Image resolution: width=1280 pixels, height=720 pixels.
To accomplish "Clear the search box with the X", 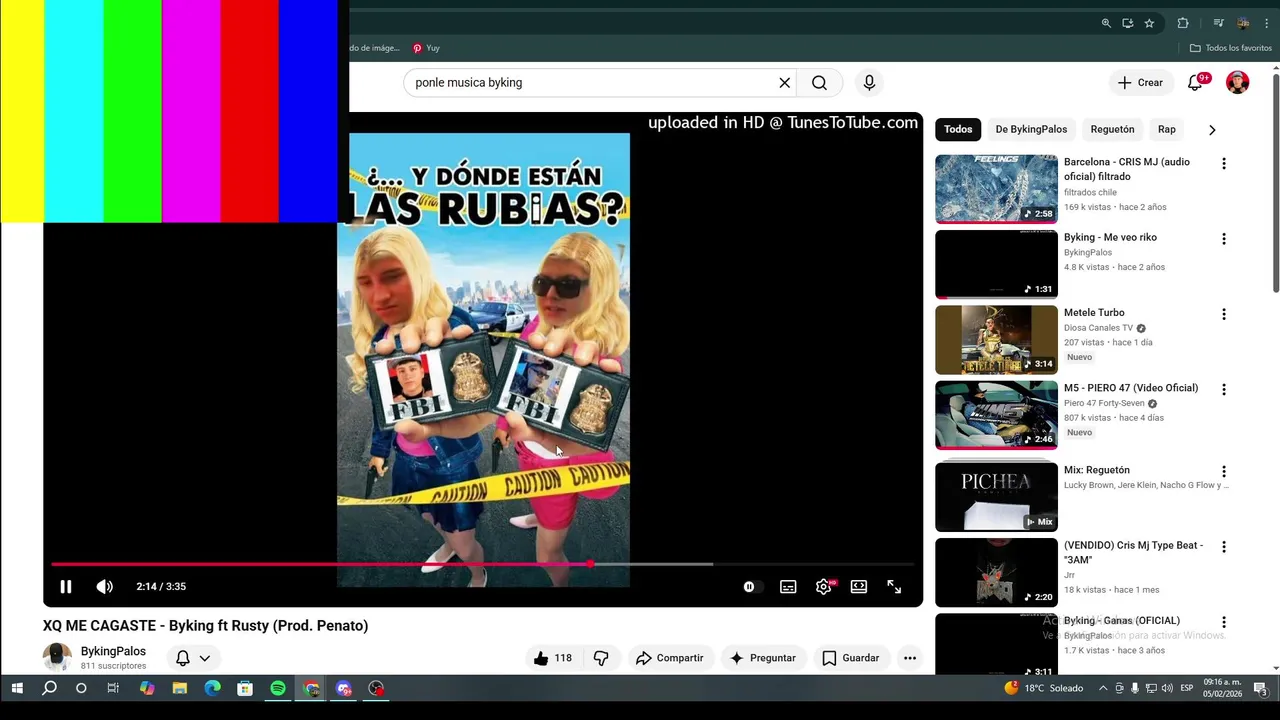I will coord(785,83).
